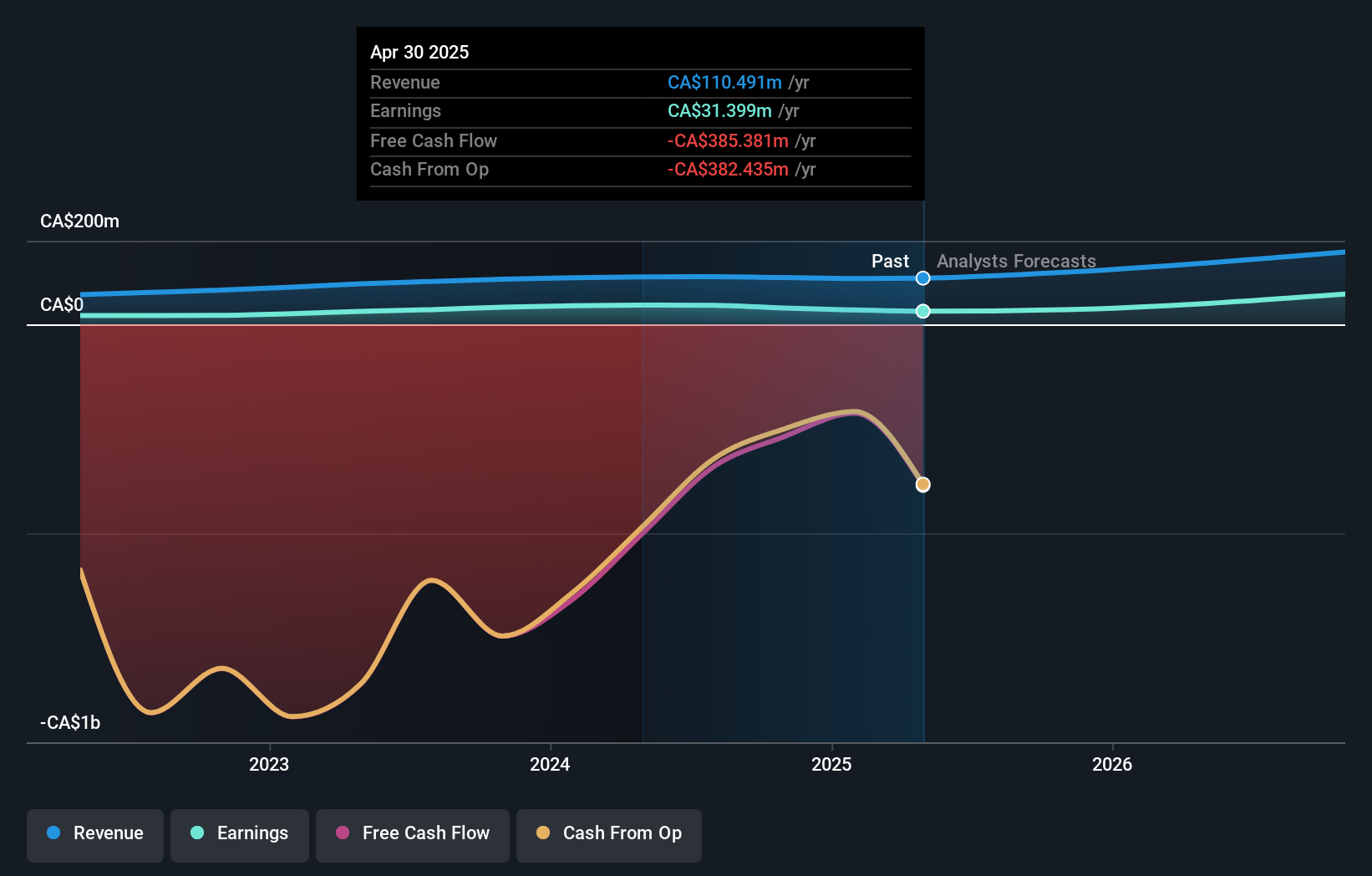Screen dimensions: 1372x876
Task: Click the CA$0 y-axis label
Action: point(62,304)
